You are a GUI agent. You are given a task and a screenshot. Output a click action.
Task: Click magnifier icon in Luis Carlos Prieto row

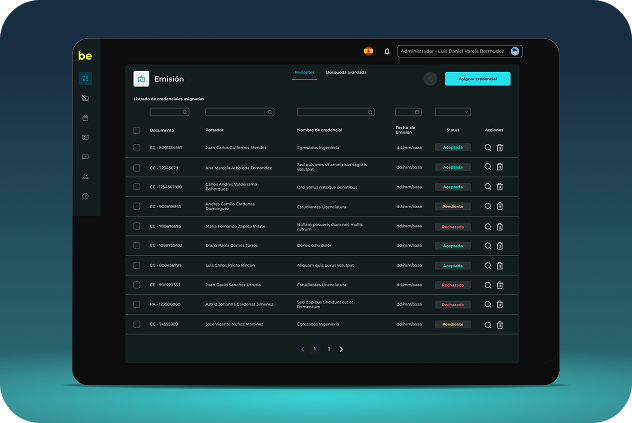pyautogui.click(x=488, y=266)
